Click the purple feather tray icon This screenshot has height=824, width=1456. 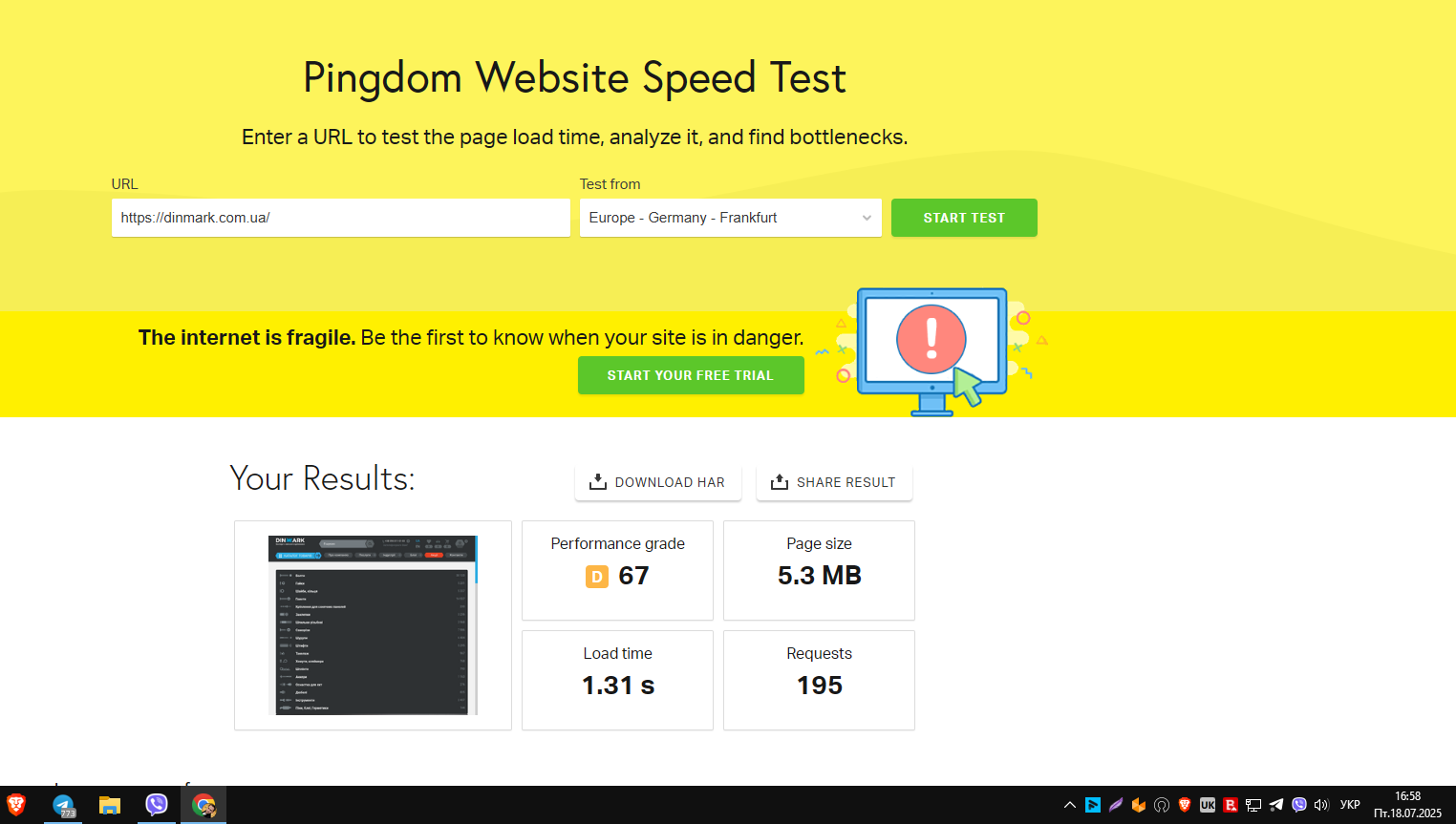1116,805
